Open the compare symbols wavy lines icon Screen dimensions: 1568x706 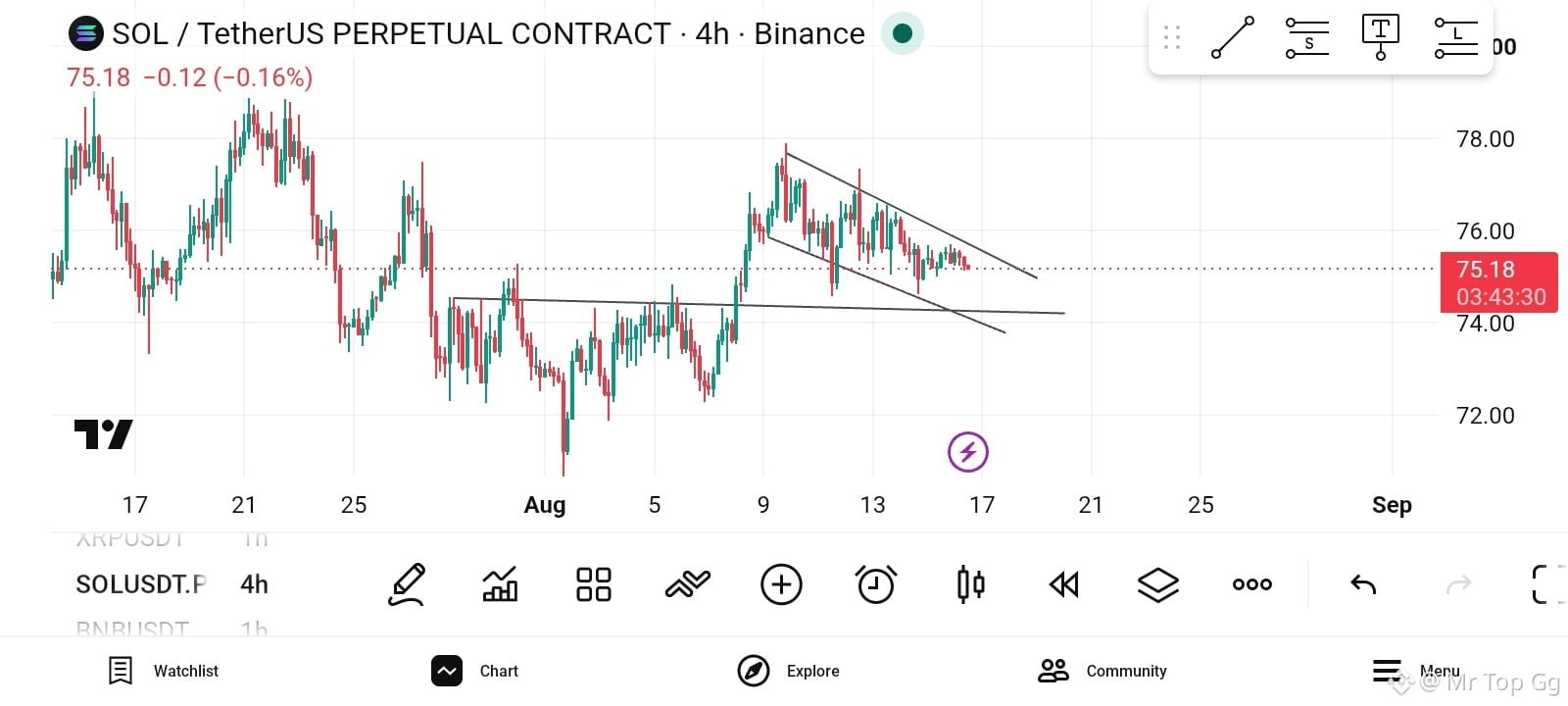[x=687, y=584]
